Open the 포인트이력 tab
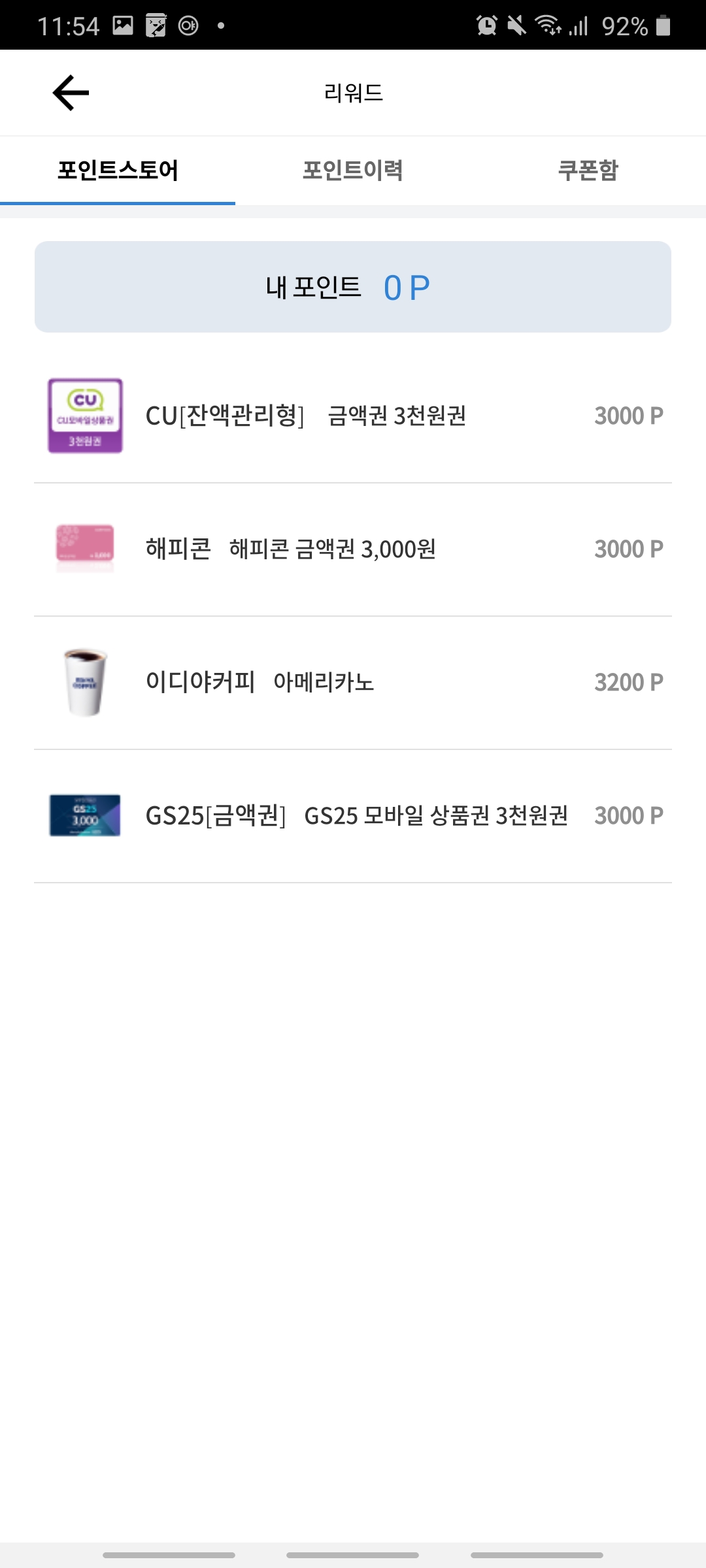This screenshot has width=706, height=1568. [x=352, y=171]
